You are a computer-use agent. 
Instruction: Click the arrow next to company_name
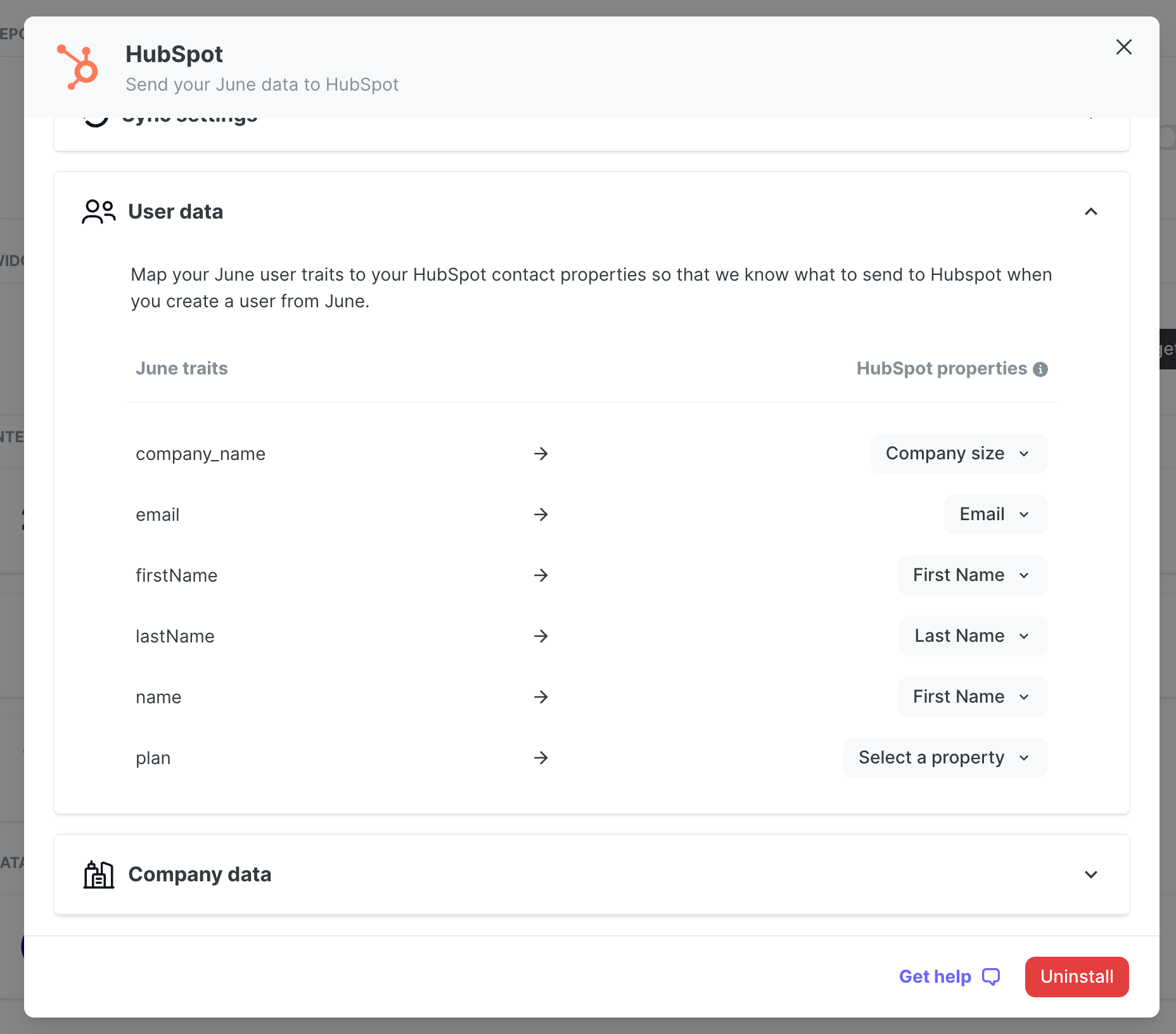[540, 454]
